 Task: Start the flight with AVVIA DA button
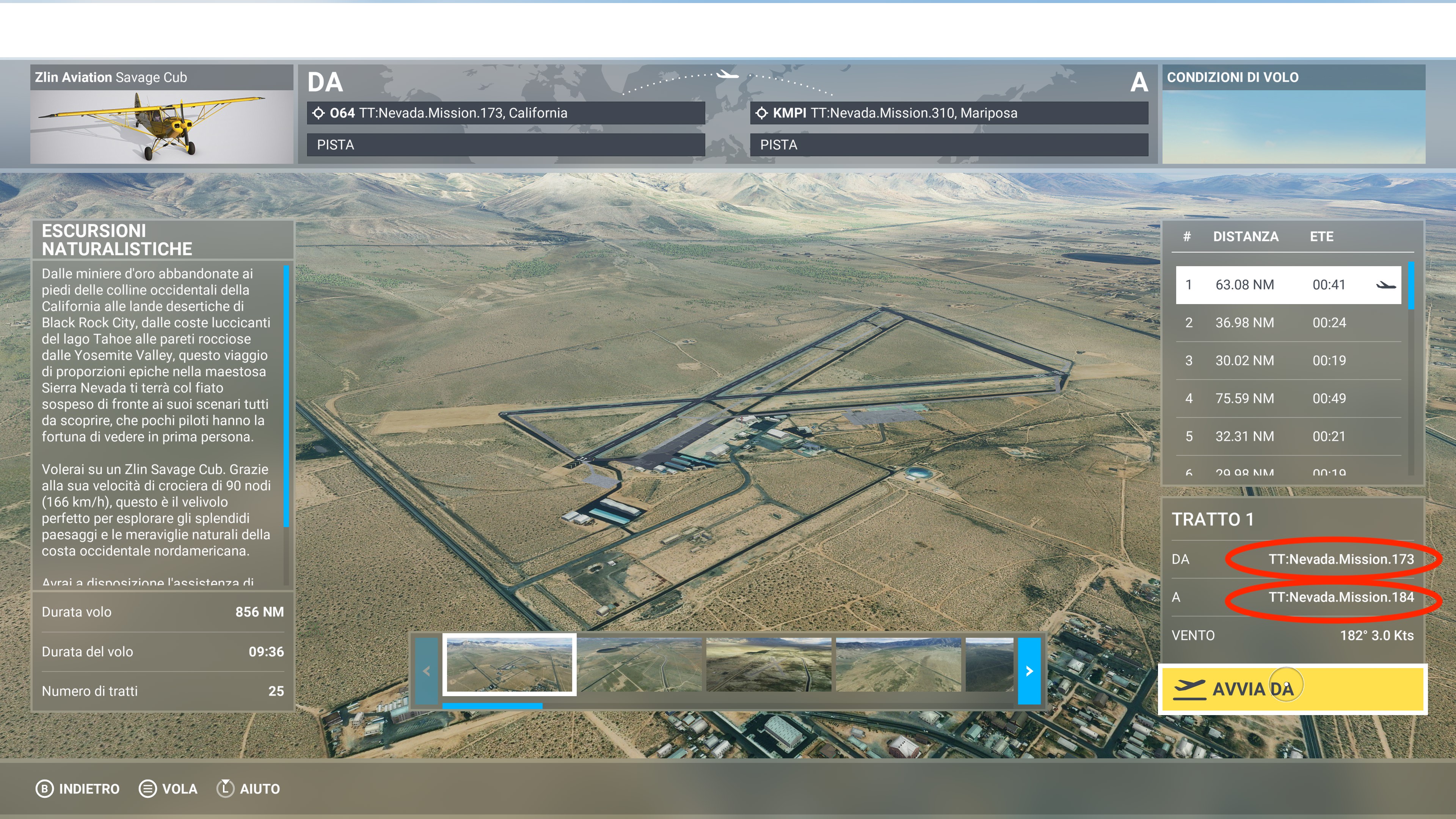1292,689
